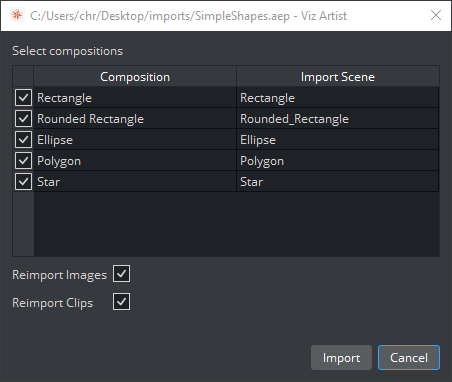Select the Rounded Rectangle composition row

coord(226,119)
